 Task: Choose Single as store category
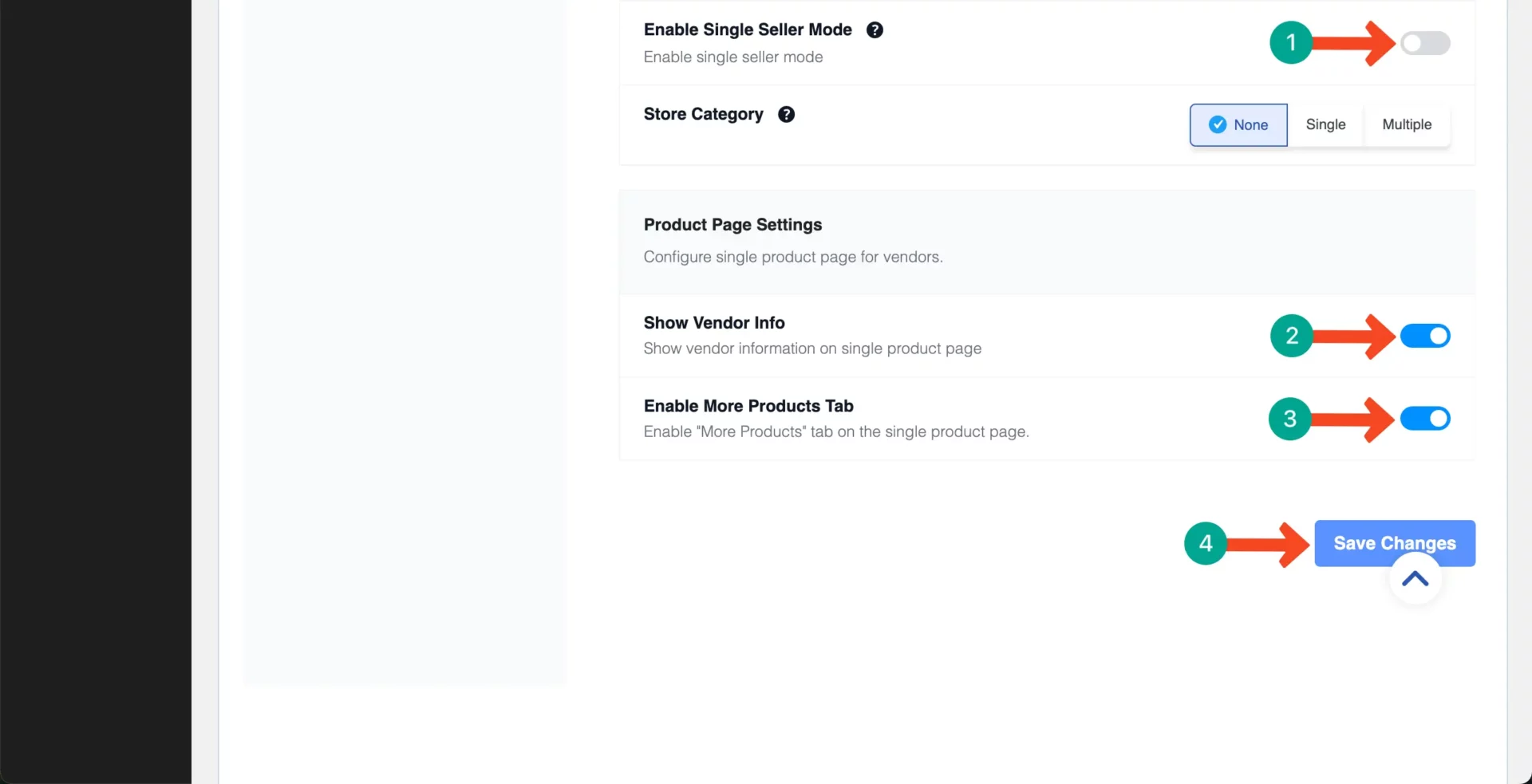[x=1325, y=124]
